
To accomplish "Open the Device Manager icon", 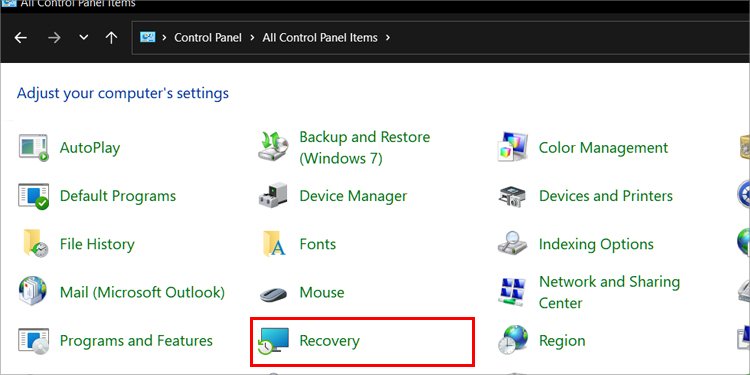I will (273, 196).
